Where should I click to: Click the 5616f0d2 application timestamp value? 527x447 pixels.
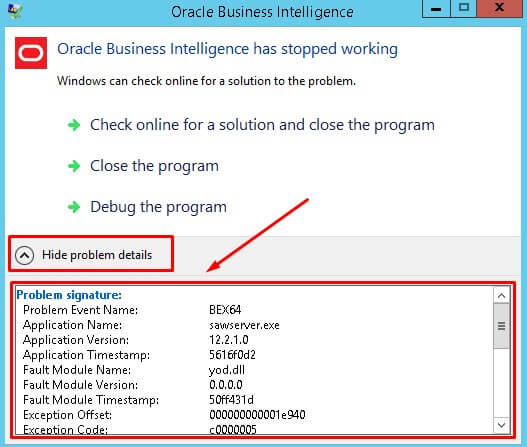(232, 355)
